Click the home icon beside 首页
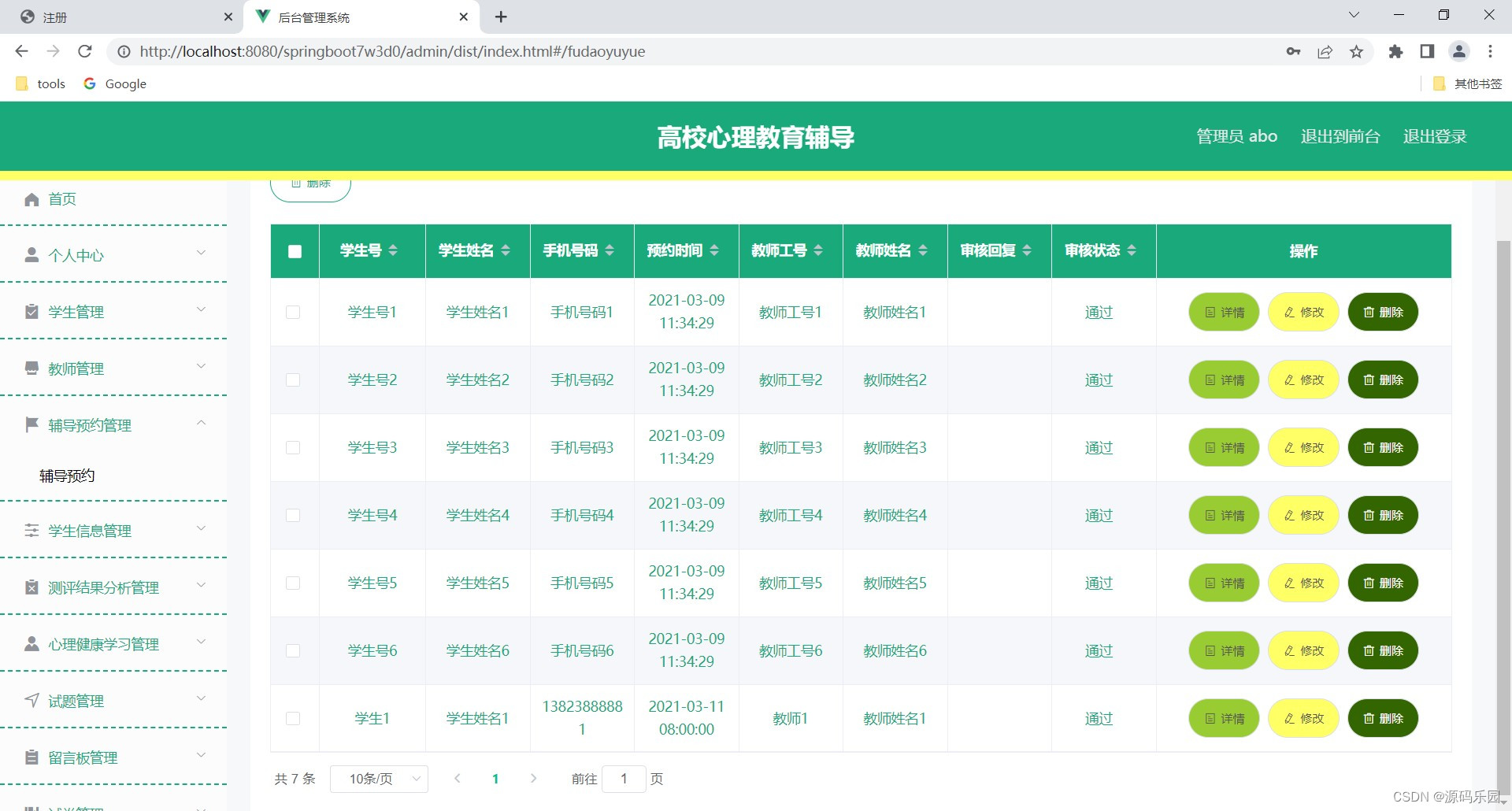Screen dimensions: 1512x811 31,199
